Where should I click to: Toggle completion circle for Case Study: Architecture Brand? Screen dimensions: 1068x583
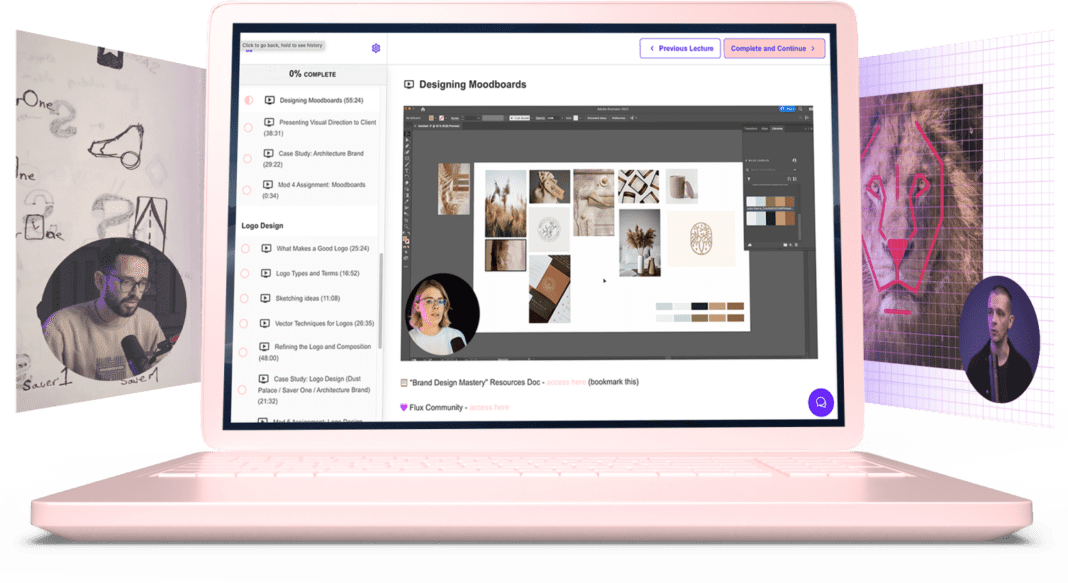pos(247,159)
